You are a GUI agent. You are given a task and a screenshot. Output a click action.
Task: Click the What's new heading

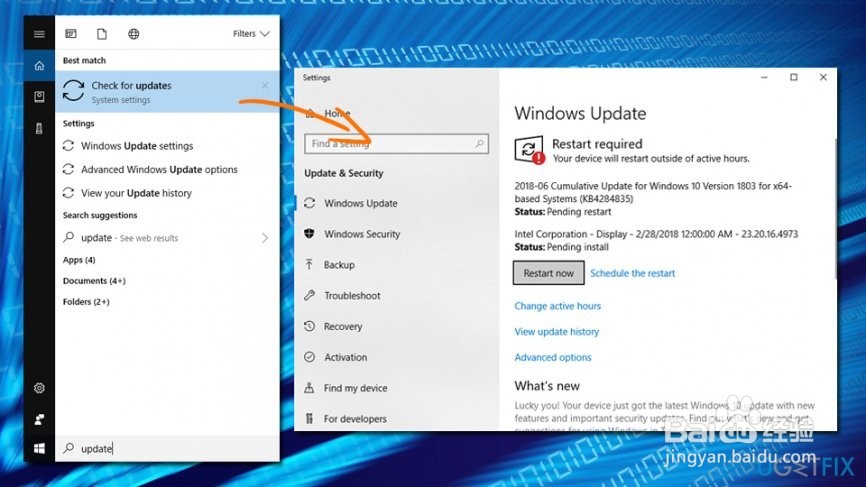click(x=547, y=386)
